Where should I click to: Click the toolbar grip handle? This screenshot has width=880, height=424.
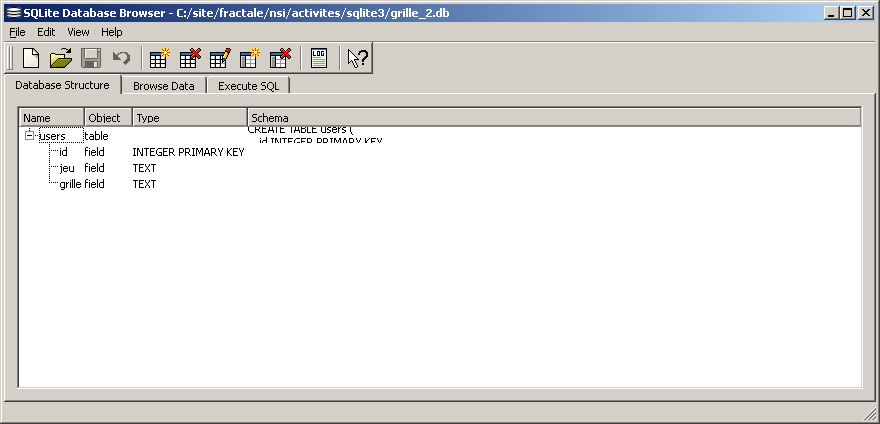tap(10, 58)
